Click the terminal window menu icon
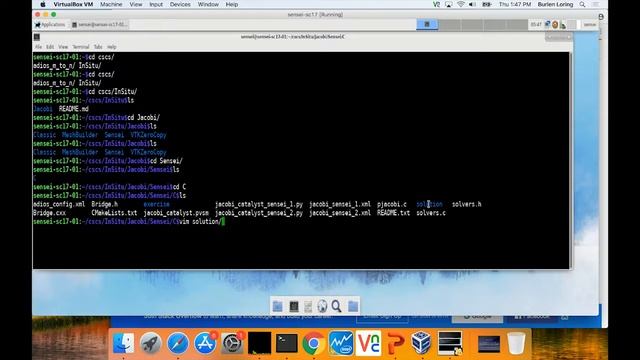The image size is (640, 360). [x=37, y=37]
